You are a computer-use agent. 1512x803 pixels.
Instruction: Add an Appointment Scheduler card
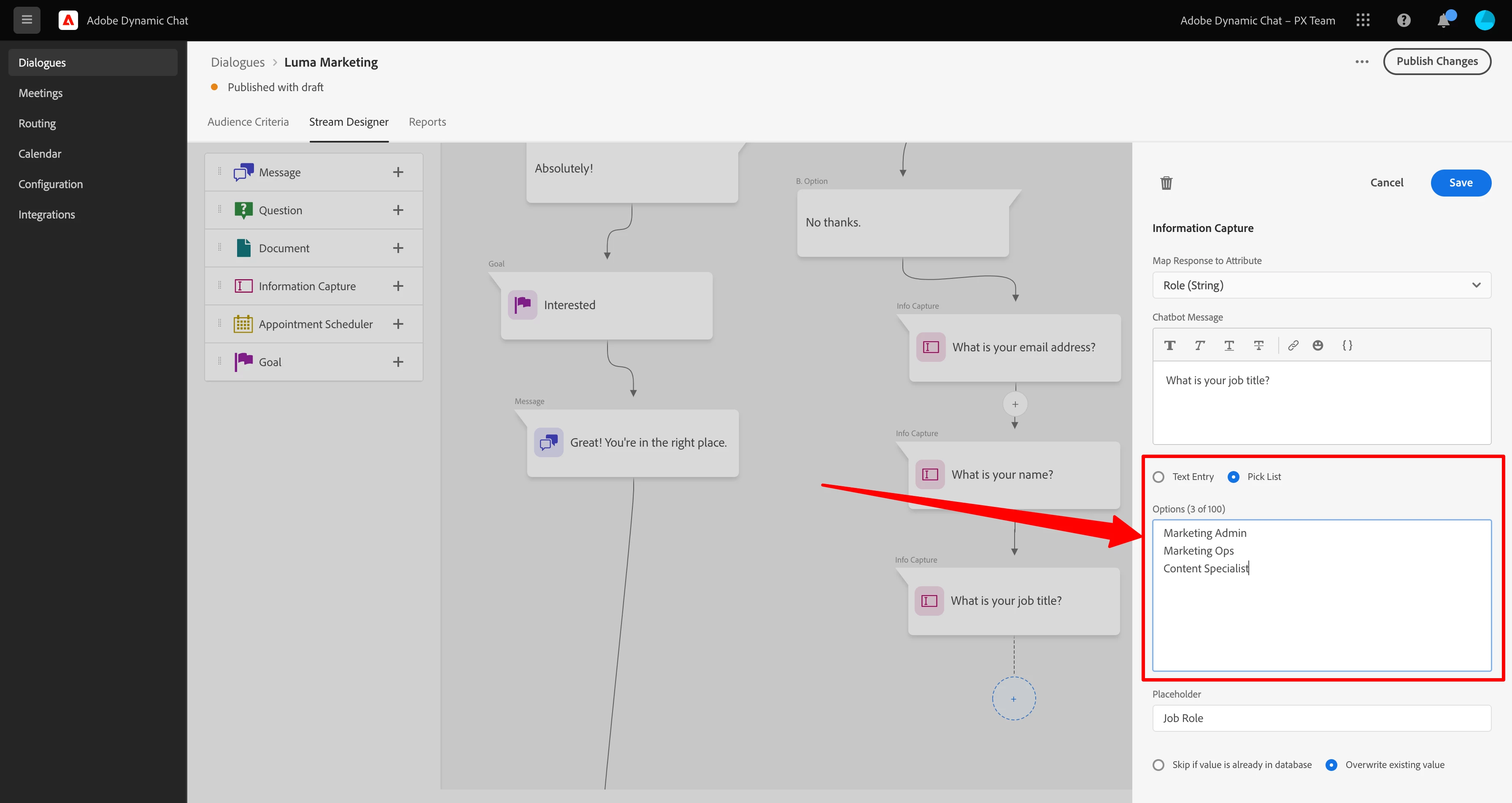(x=398, y=324)
